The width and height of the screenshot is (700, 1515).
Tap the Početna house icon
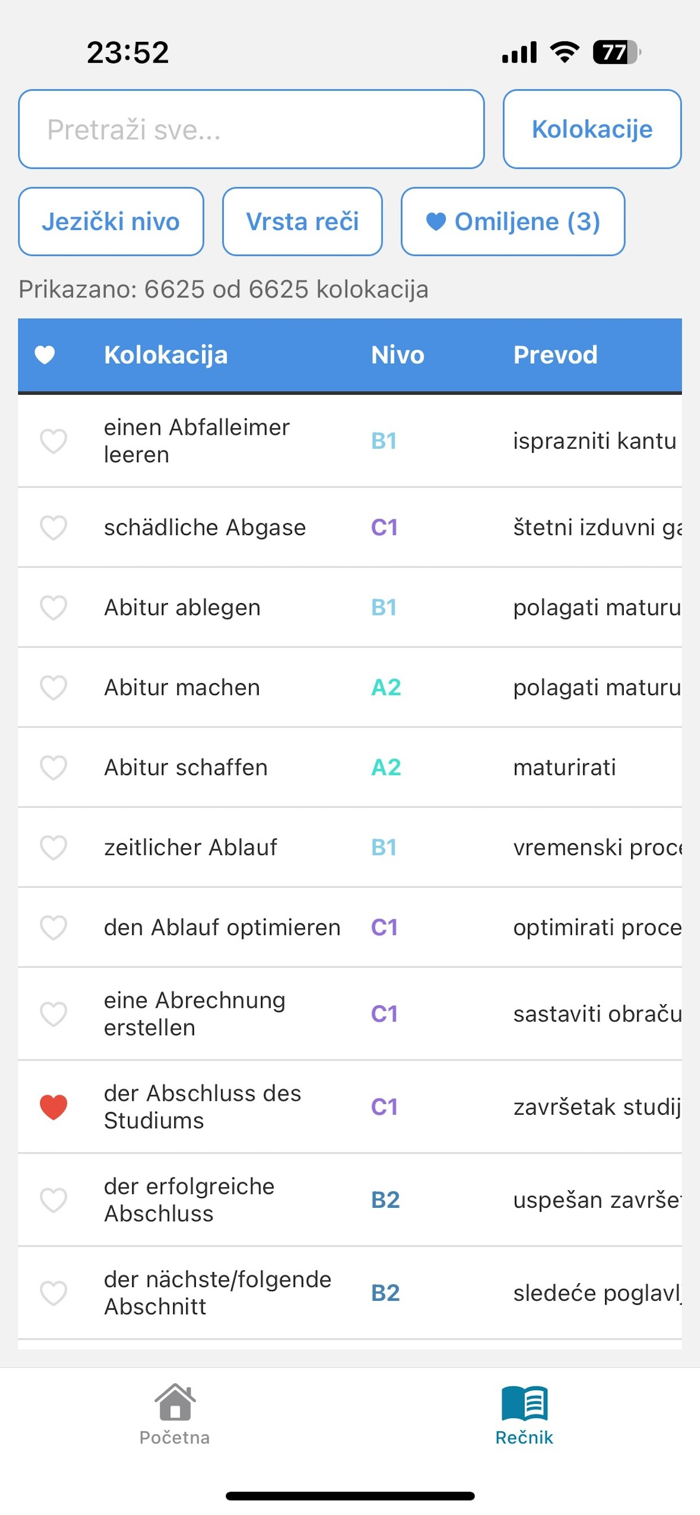(x=174, y=1402)
